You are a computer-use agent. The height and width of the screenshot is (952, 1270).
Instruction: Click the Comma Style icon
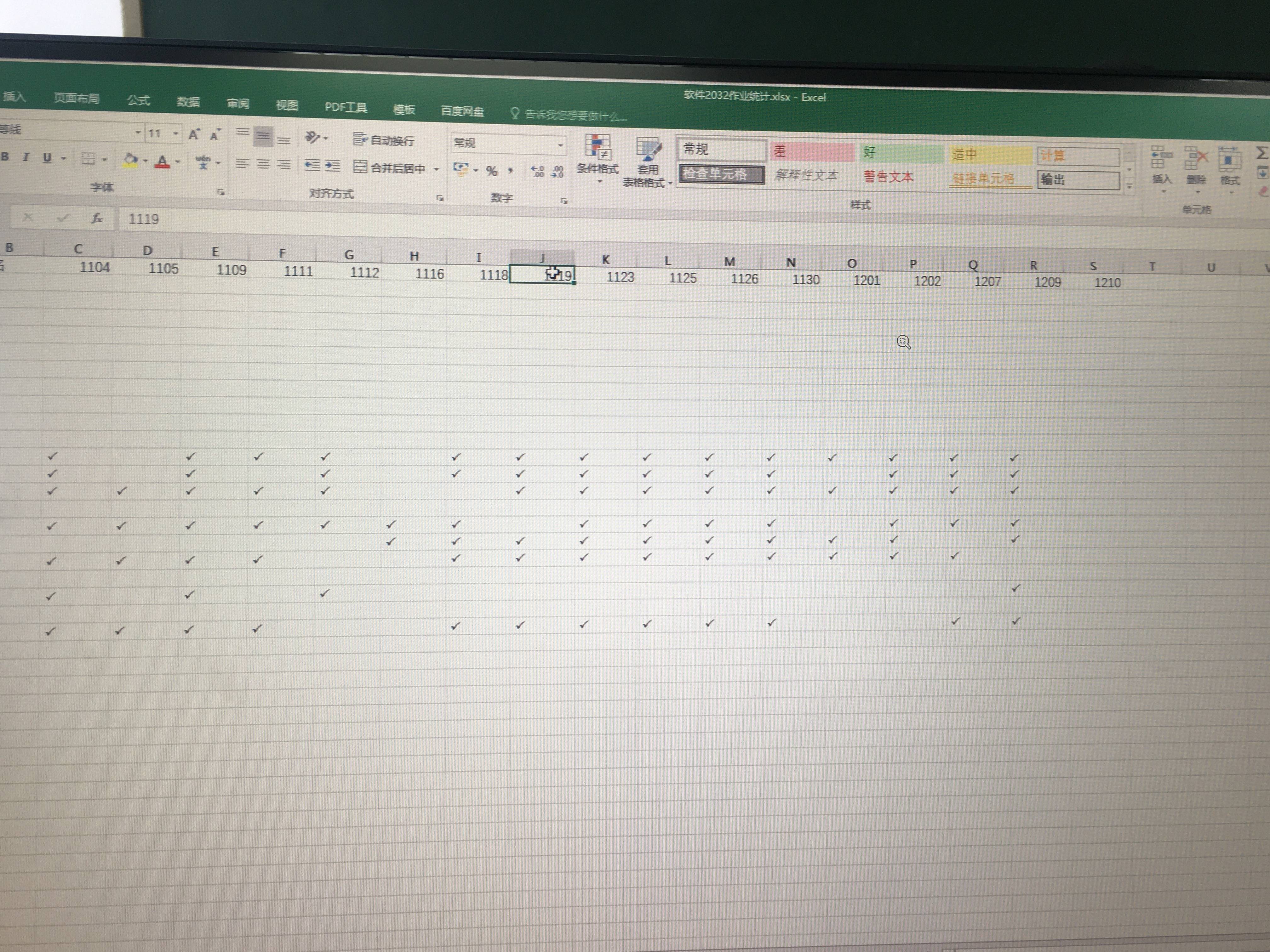(x=510, y=171)
